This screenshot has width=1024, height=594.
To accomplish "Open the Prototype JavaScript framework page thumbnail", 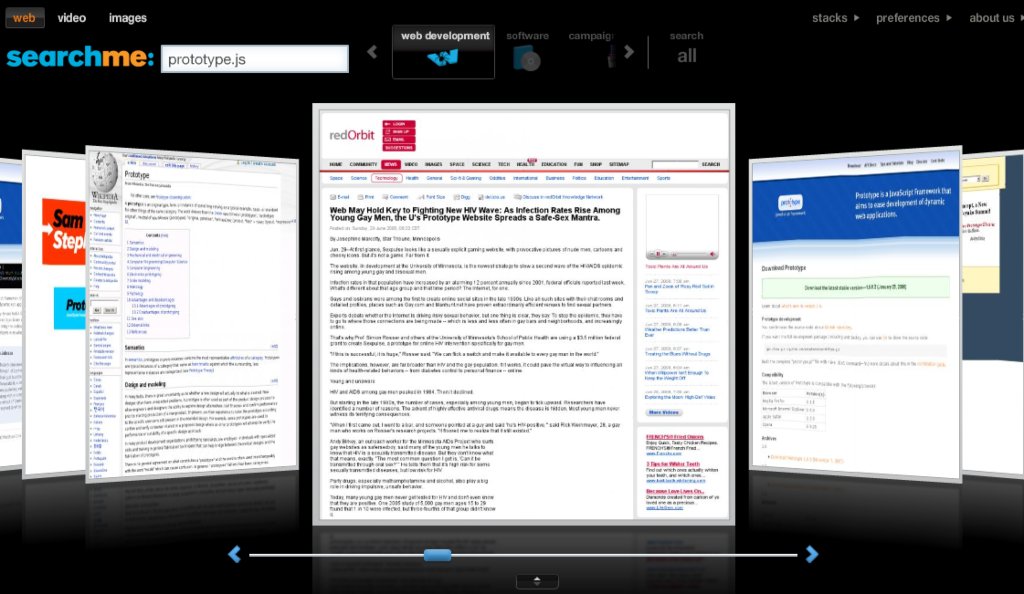I will pos(856,313).
